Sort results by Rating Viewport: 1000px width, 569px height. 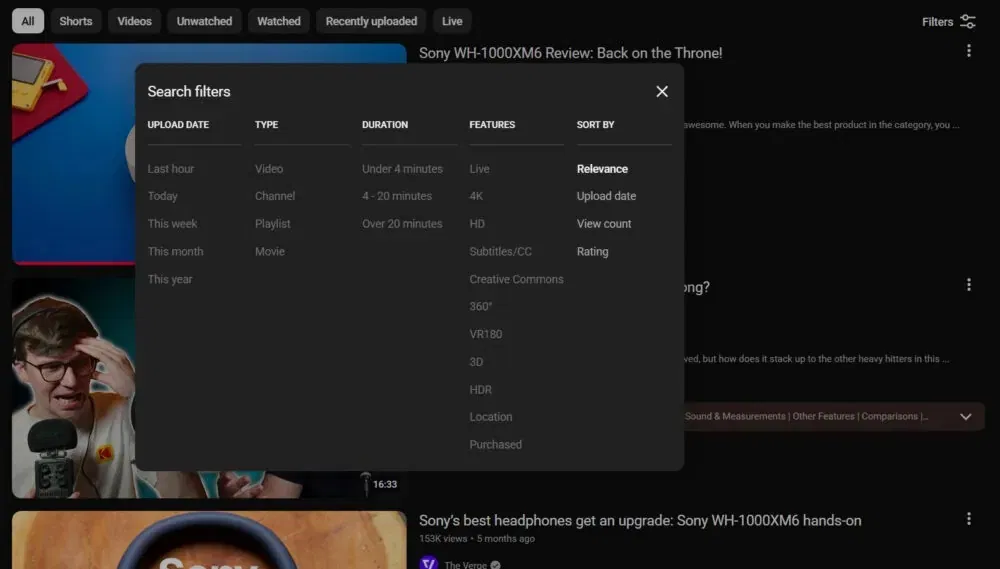pos(592,251)
